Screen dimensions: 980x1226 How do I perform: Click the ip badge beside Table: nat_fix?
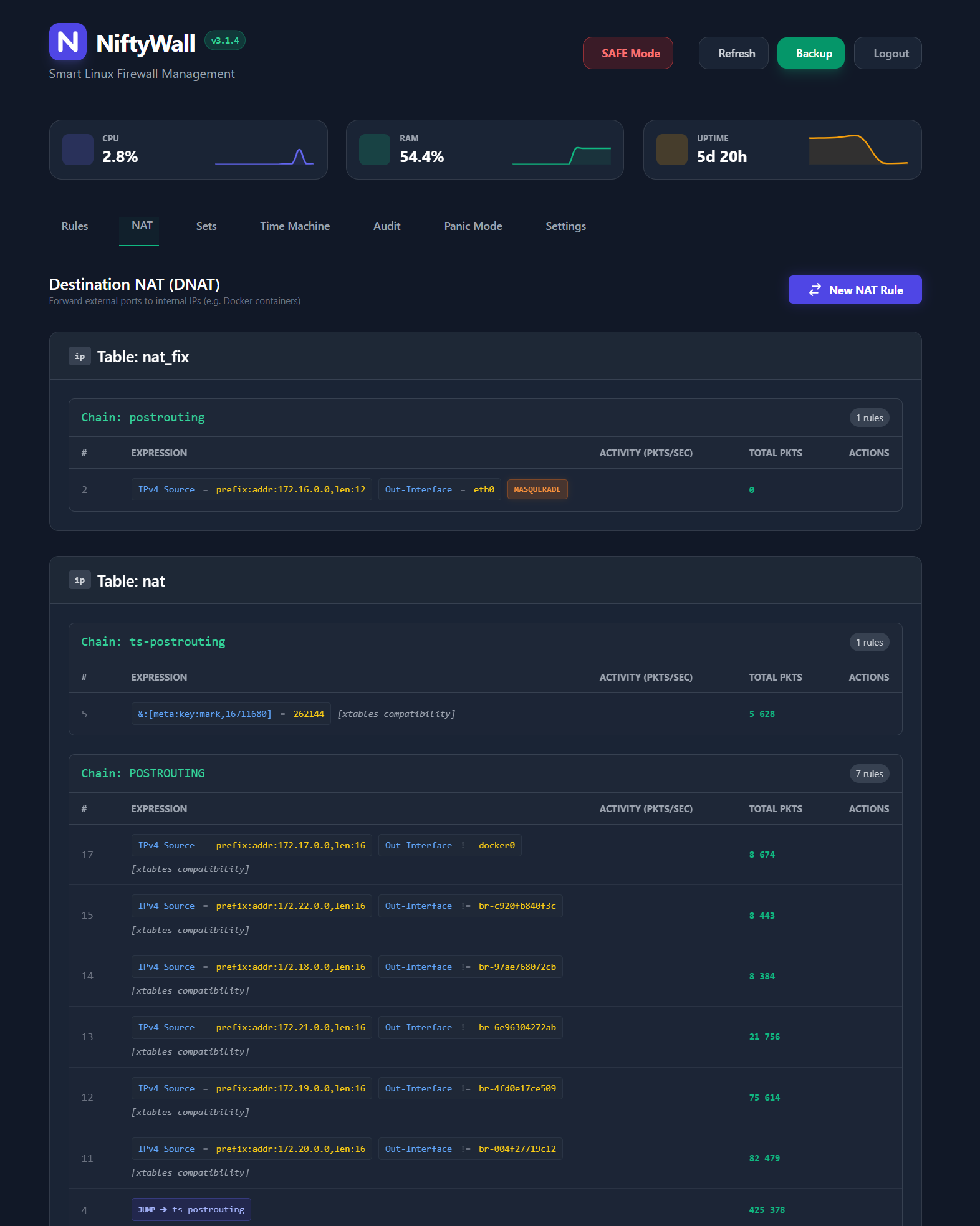(x=80, y=356)
